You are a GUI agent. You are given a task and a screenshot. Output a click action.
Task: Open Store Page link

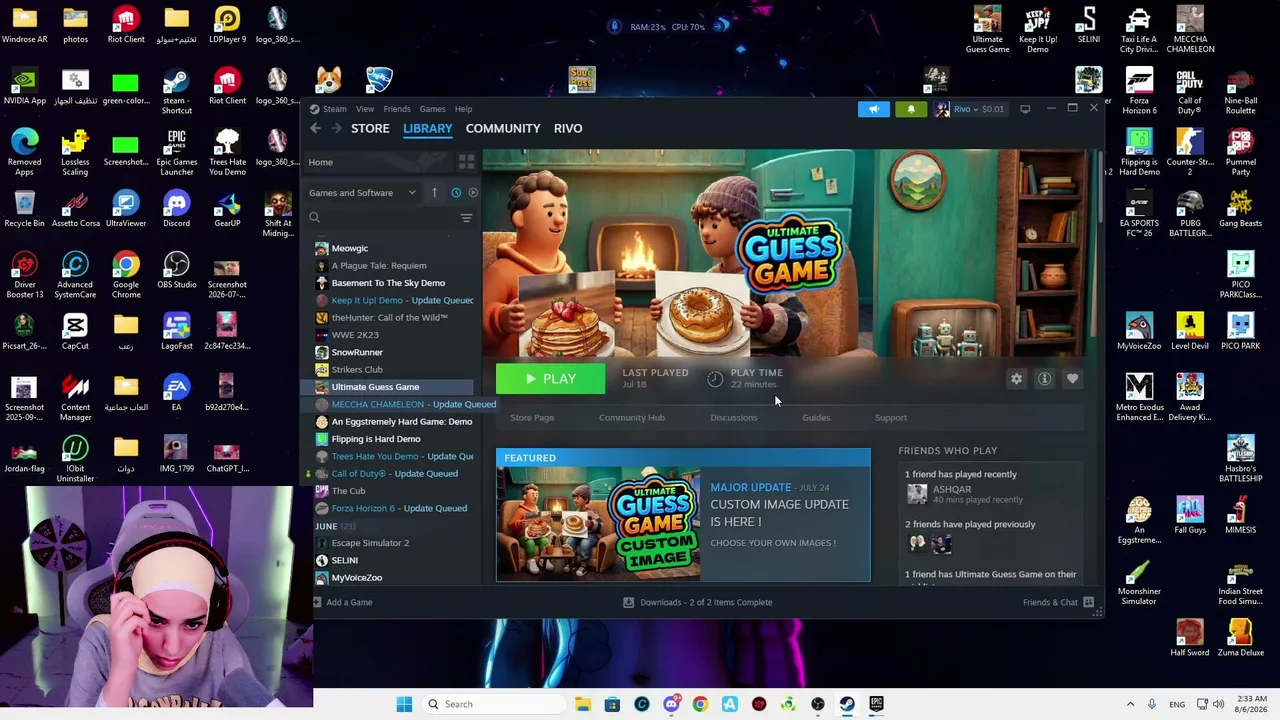[532, 418]
